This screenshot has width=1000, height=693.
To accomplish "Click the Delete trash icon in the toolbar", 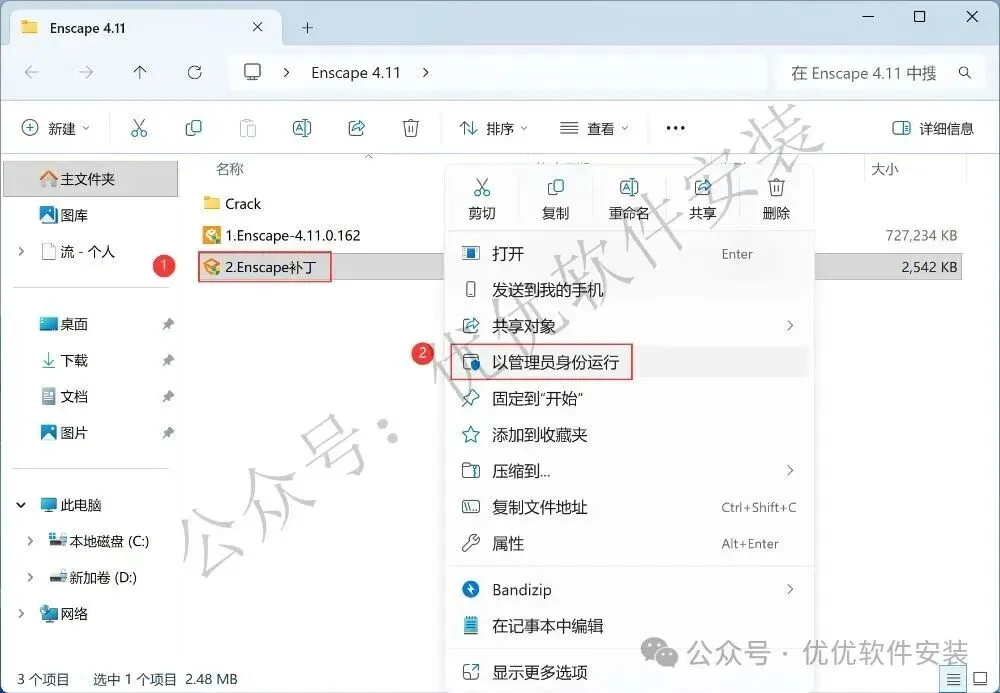I will click(x=411, y=128).
